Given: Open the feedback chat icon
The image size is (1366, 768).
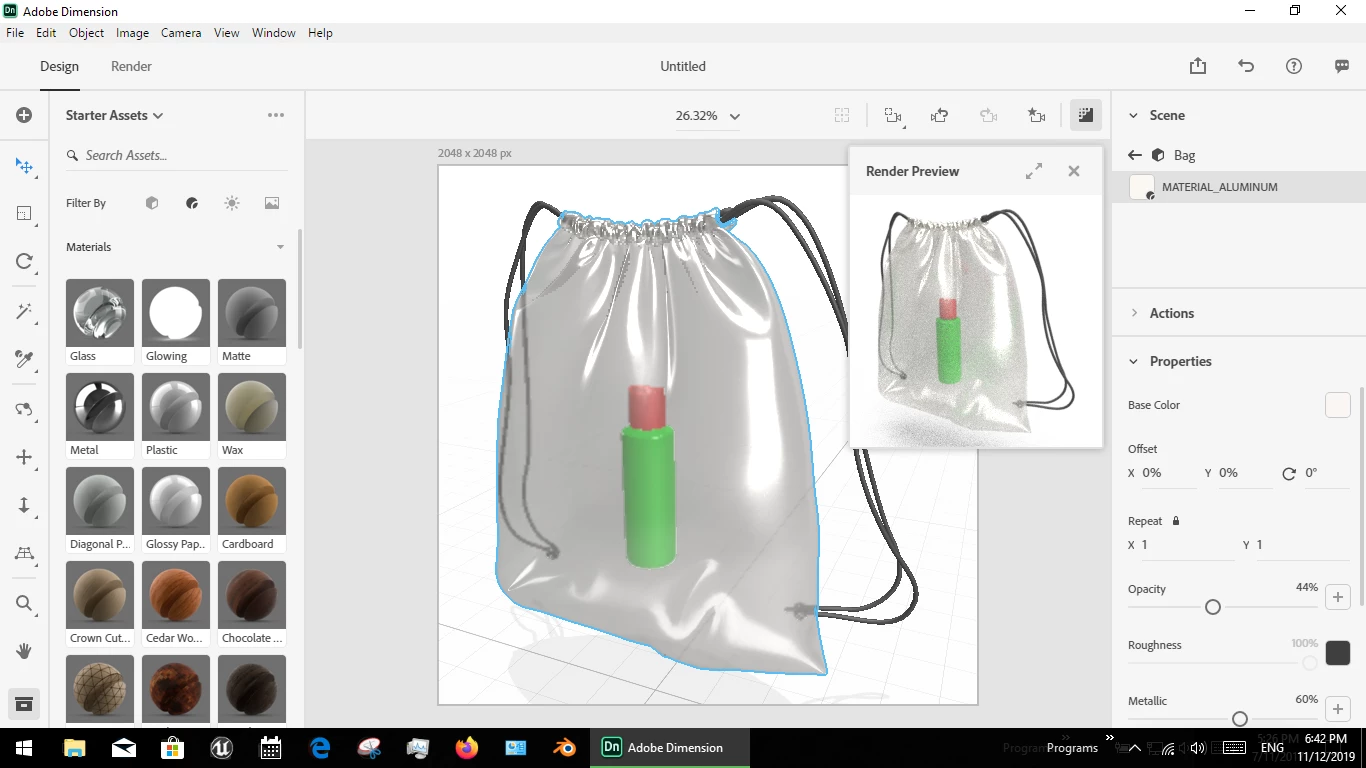Looking at the screenshot, I should click(x=1342, y=66).
